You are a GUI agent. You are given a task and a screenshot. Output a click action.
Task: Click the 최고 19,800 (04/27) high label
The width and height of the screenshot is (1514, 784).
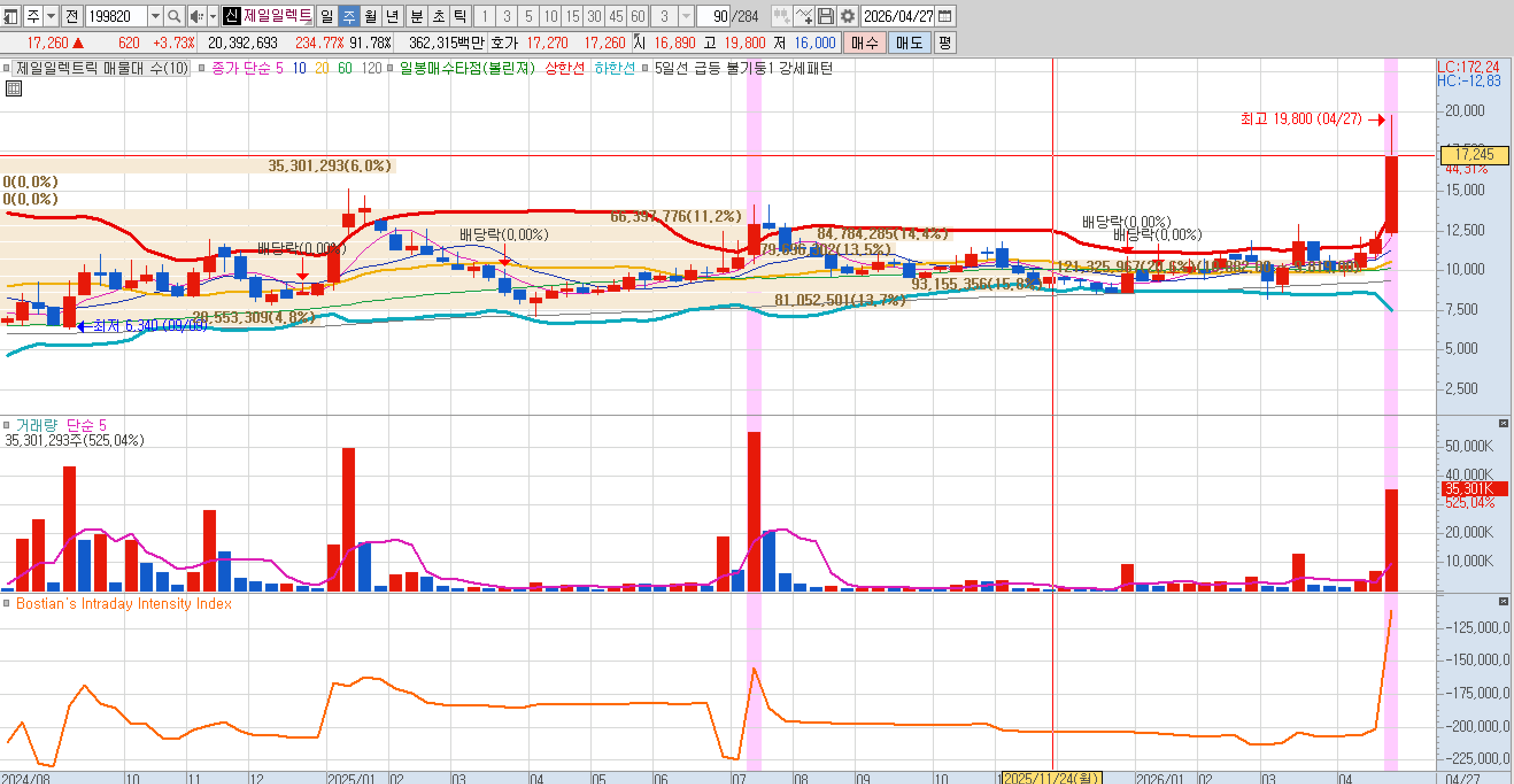(1301, 119)
